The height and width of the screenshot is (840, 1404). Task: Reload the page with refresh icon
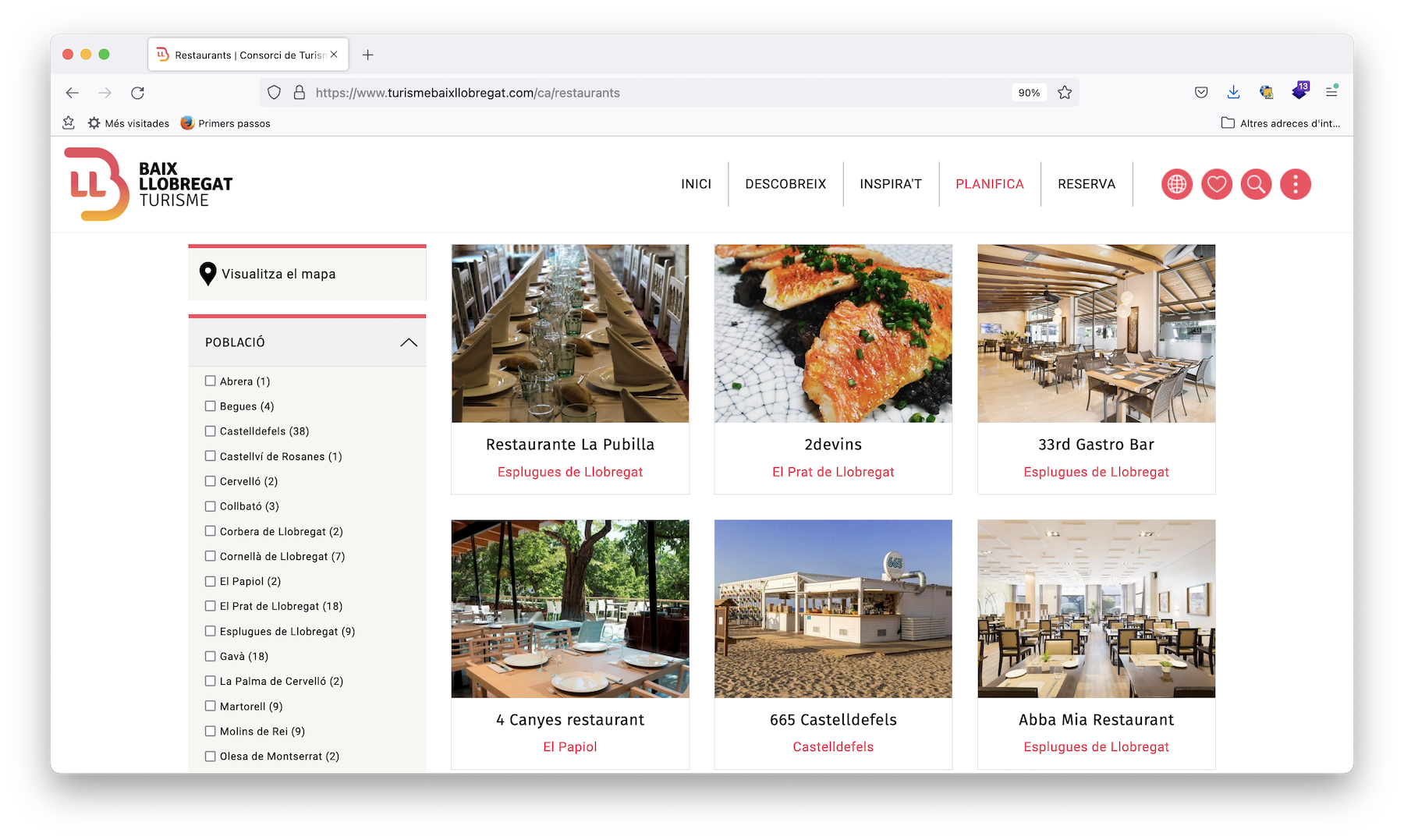(138, 93)
